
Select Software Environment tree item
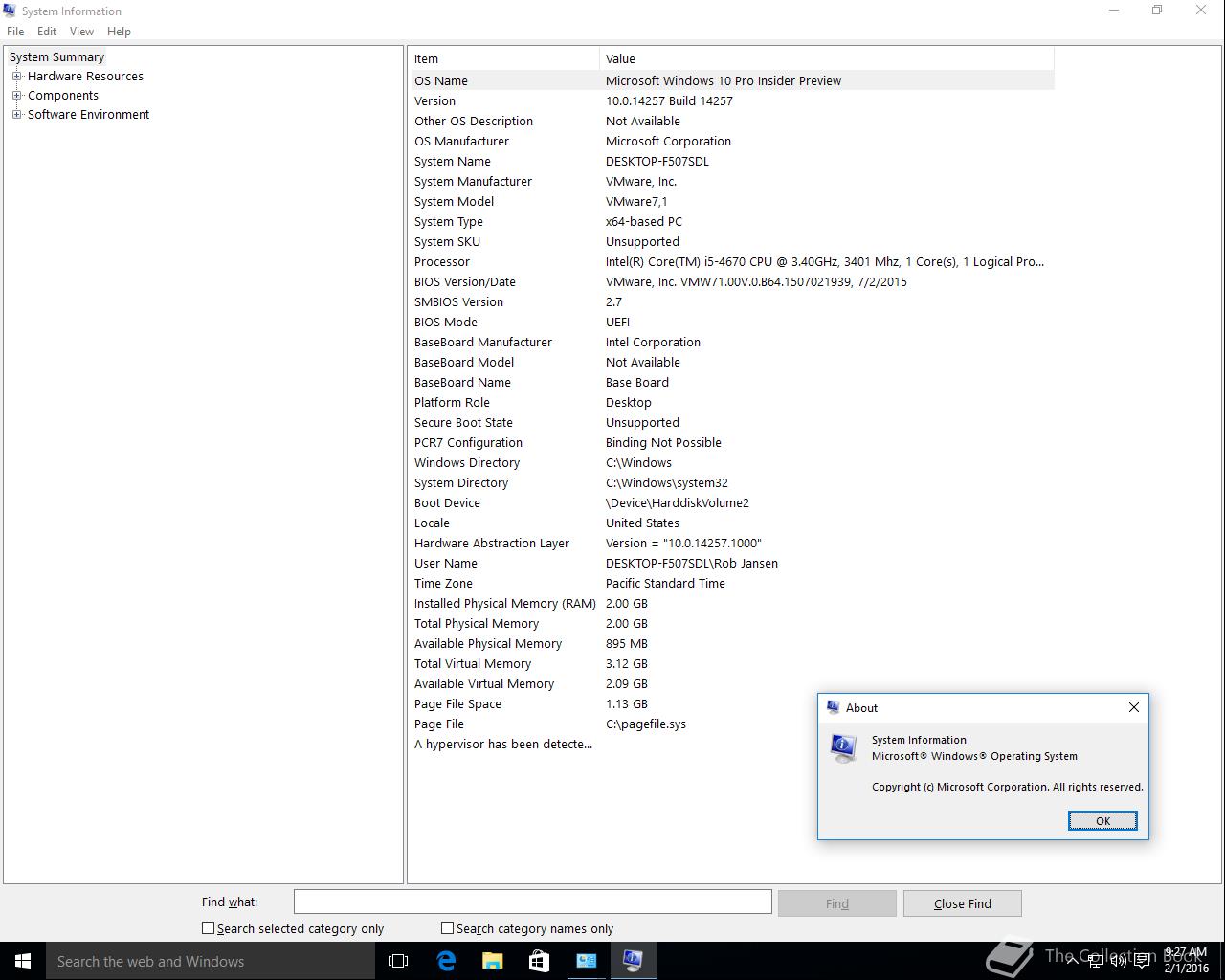88,114
